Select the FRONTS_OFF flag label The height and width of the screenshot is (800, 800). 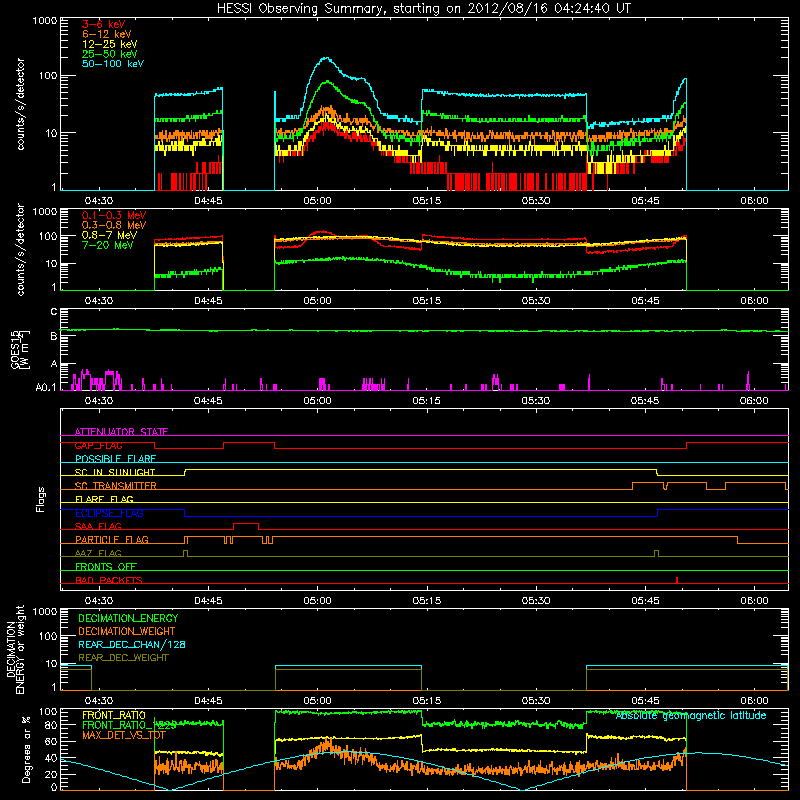(x=106, y=567)
